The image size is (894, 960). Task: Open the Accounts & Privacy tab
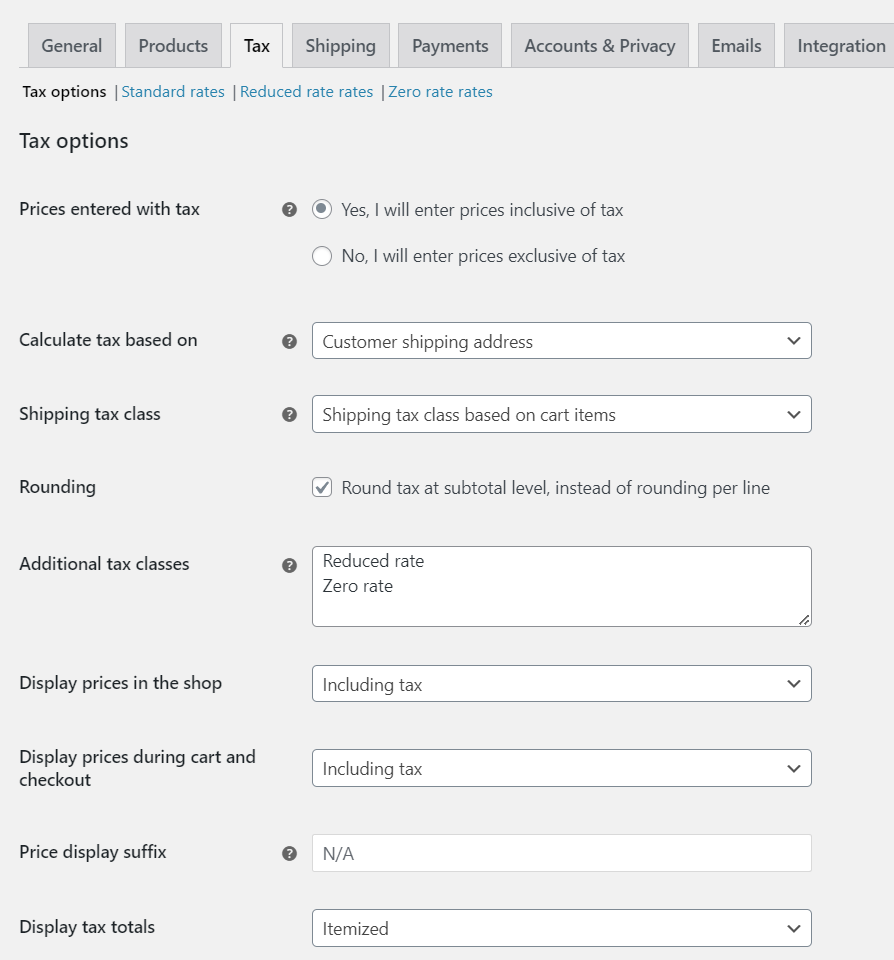[x=599, y=46]
